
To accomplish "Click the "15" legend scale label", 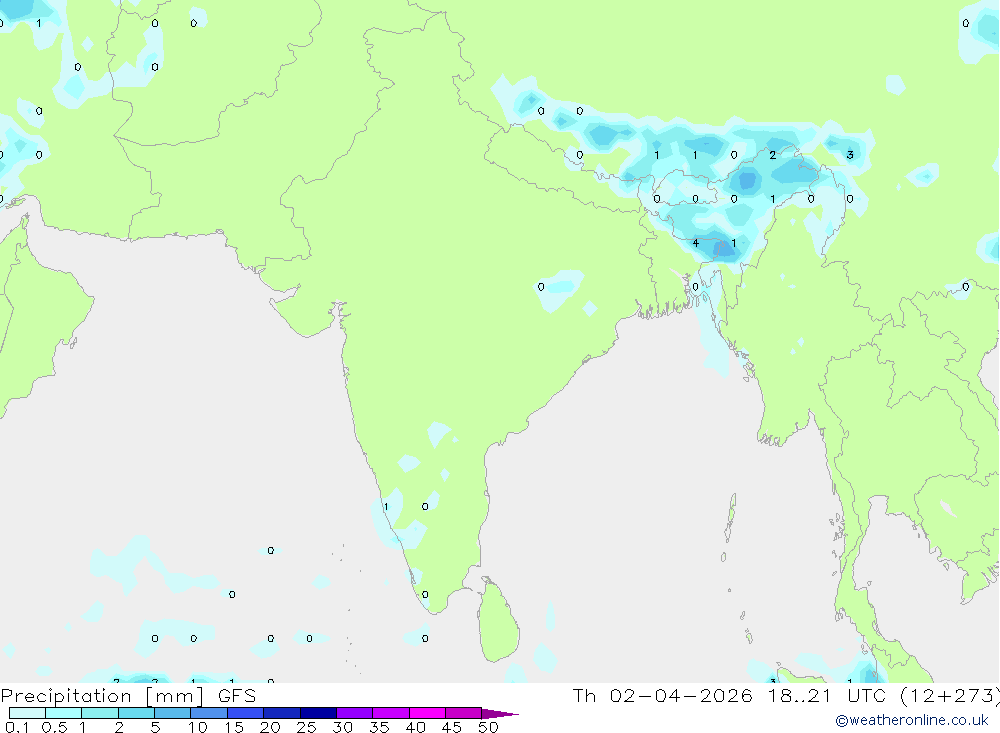I will [x=233, y=727].
